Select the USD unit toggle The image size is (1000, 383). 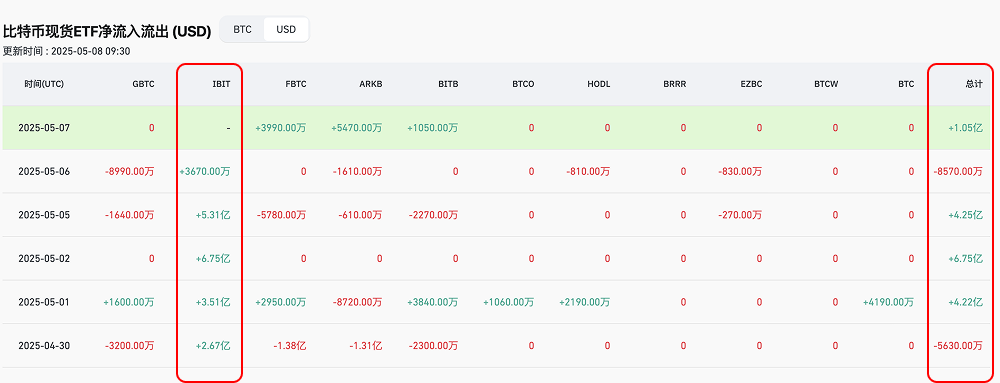[x=286, y=30]
